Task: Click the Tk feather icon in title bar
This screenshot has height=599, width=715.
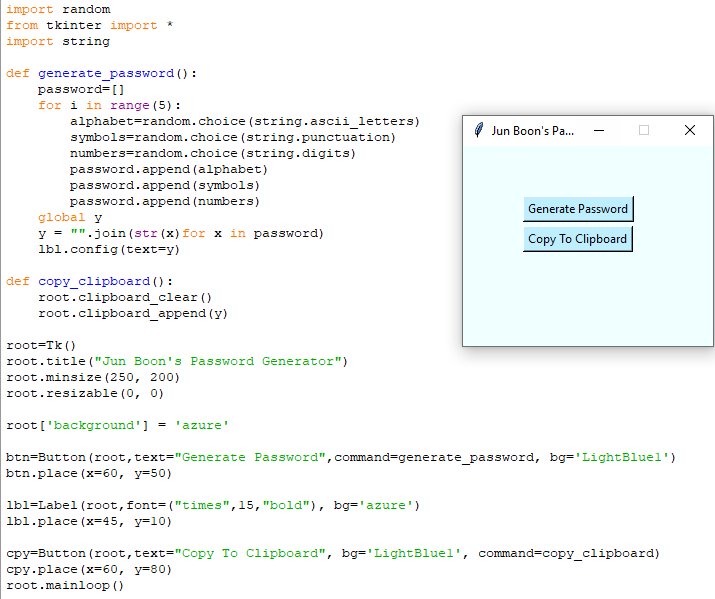Action: tap(479, 130)
